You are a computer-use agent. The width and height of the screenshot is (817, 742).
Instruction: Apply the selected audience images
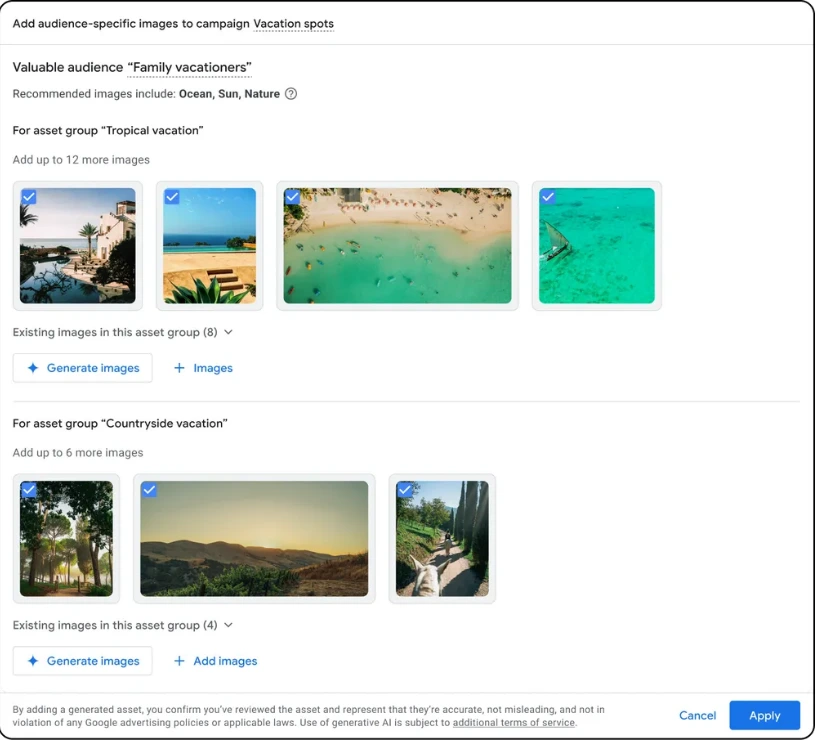pyautogui.click(x=764, y=715)
